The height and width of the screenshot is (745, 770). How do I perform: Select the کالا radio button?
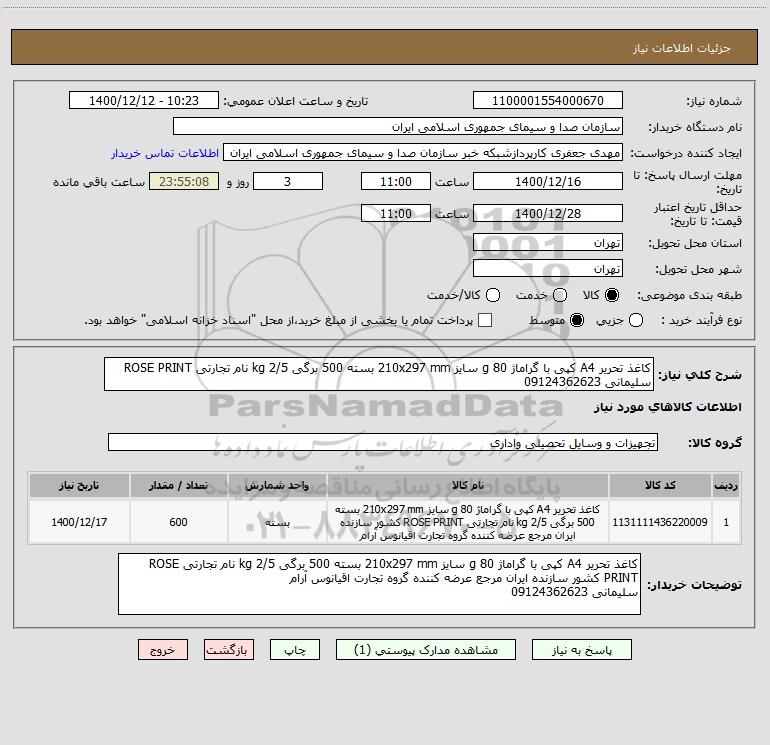[x=612, y=295]
